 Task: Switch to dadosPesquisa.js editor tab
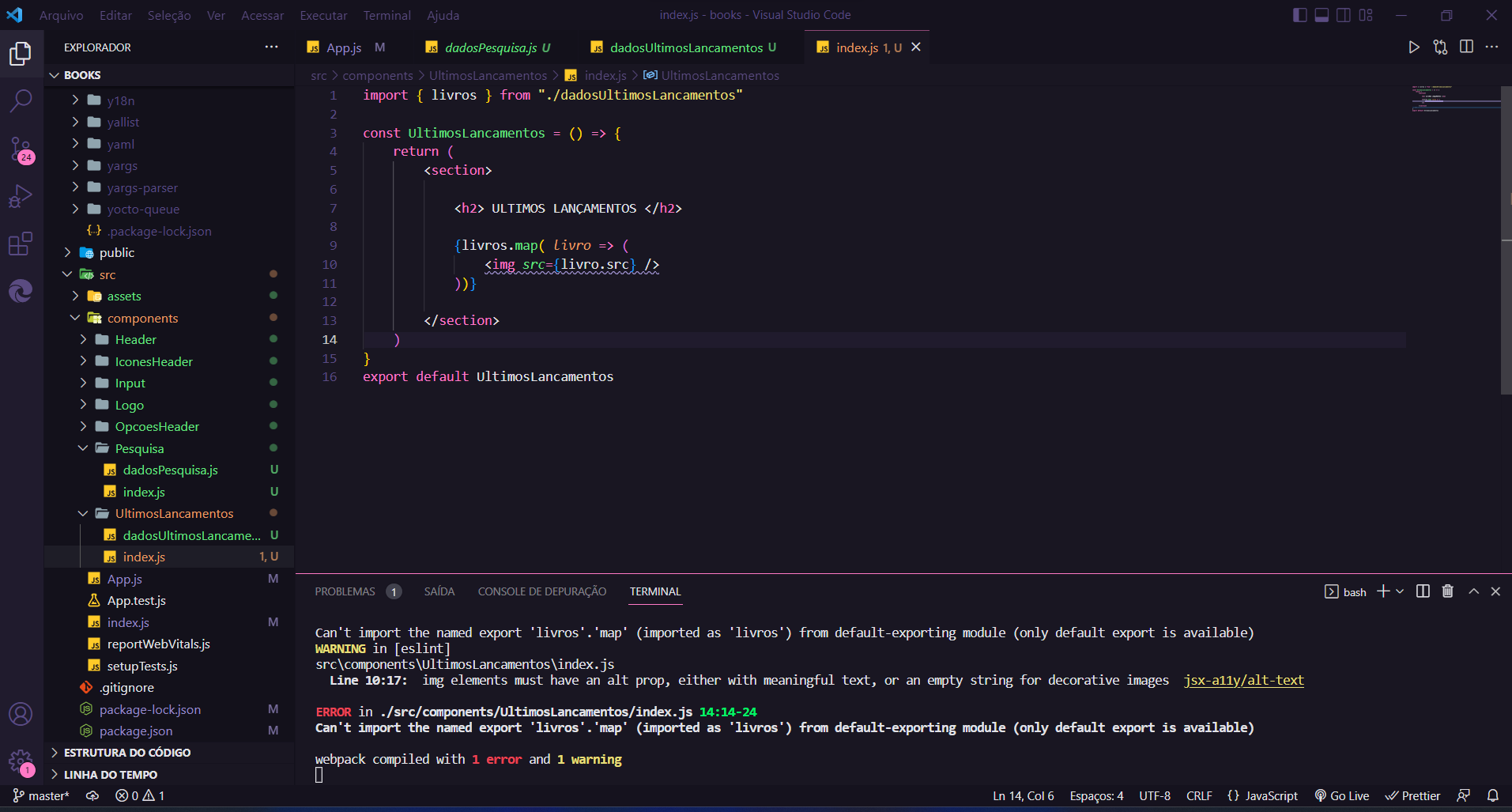[x=490, y=47]
